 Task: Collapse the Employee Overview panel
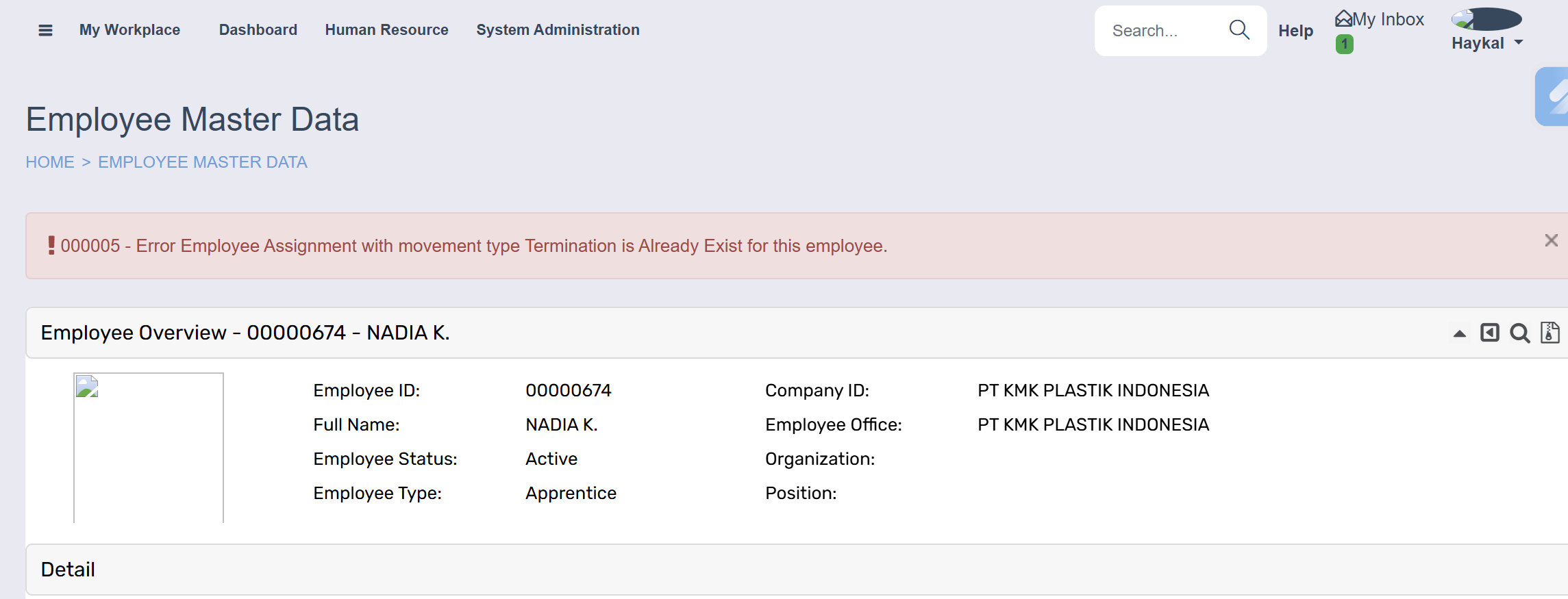click(x=1460, y=333)
